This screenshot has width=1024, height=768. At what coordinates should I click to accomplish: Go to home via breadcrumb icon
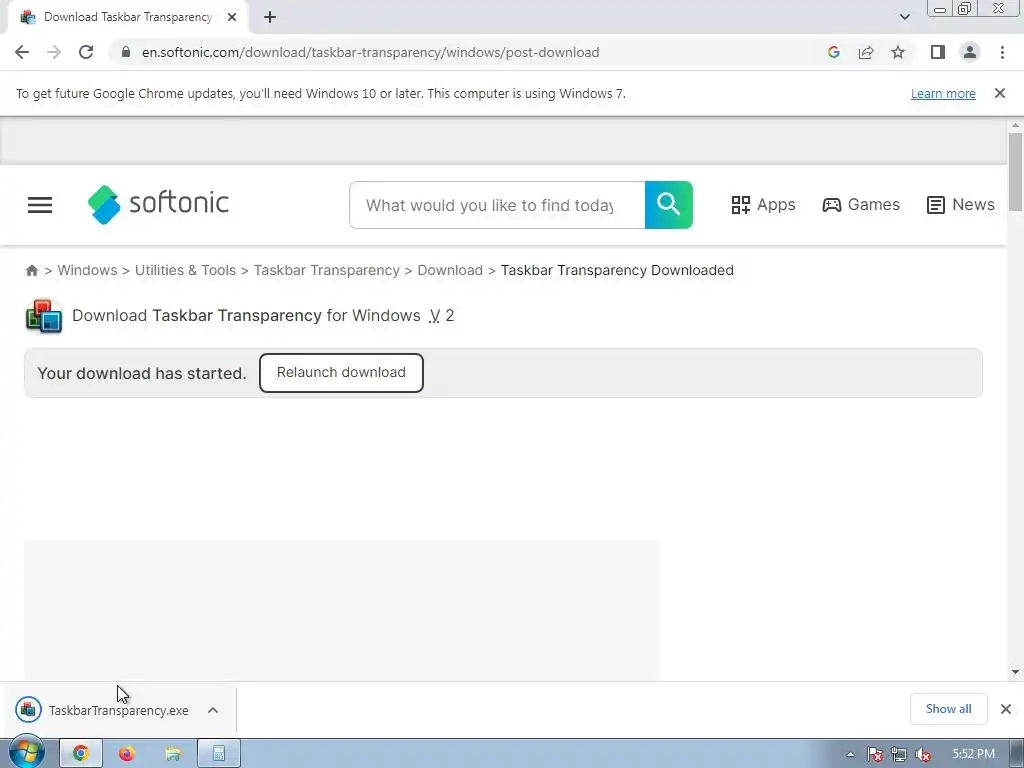tap(31, 270)
